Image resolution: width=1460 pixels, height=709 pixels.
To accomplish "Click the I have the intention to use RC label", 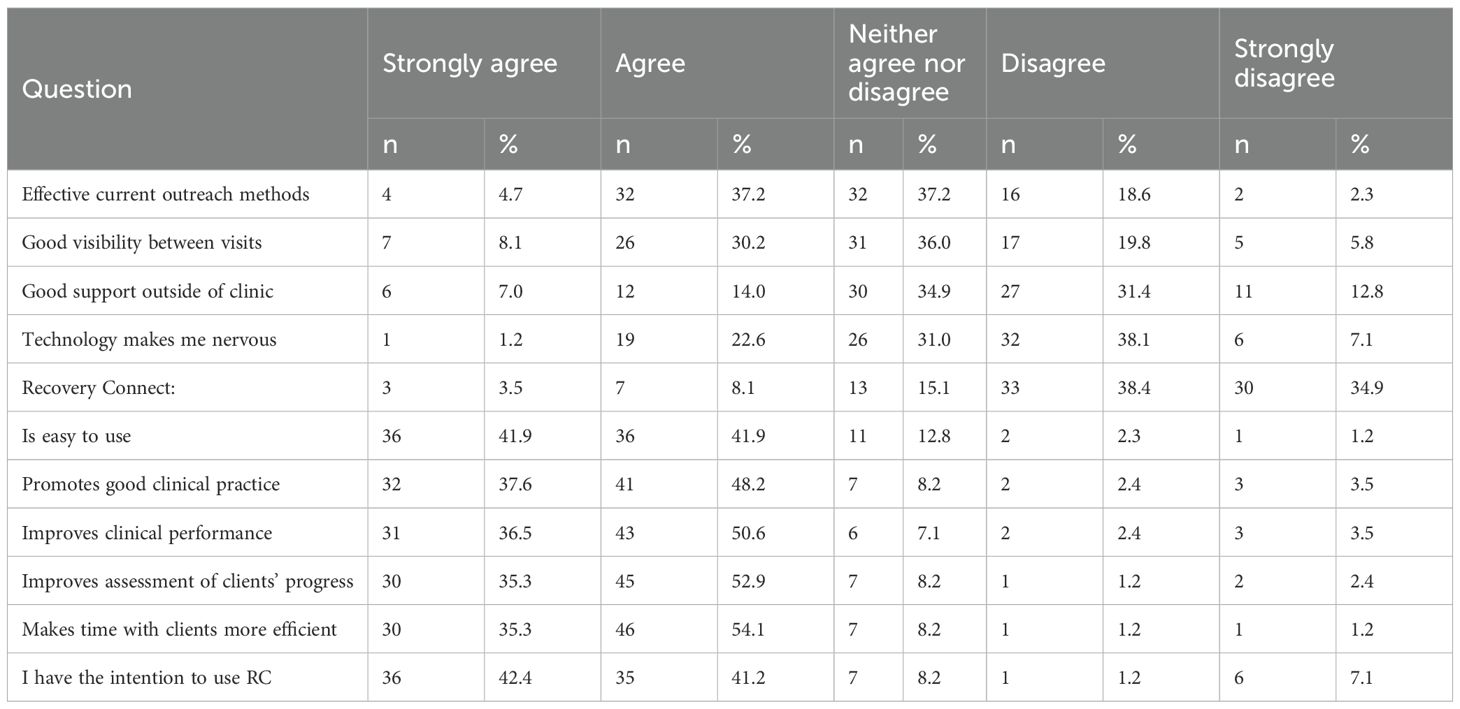I will pyautogui.click(x=146, y=679).
